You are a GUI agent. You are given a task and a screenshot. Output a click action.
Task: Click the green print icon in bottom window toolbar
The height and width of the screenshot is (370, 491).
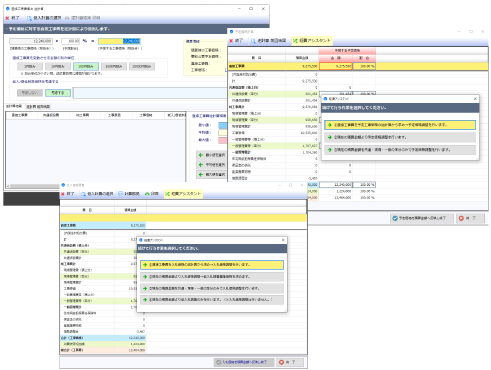[147, 194]
